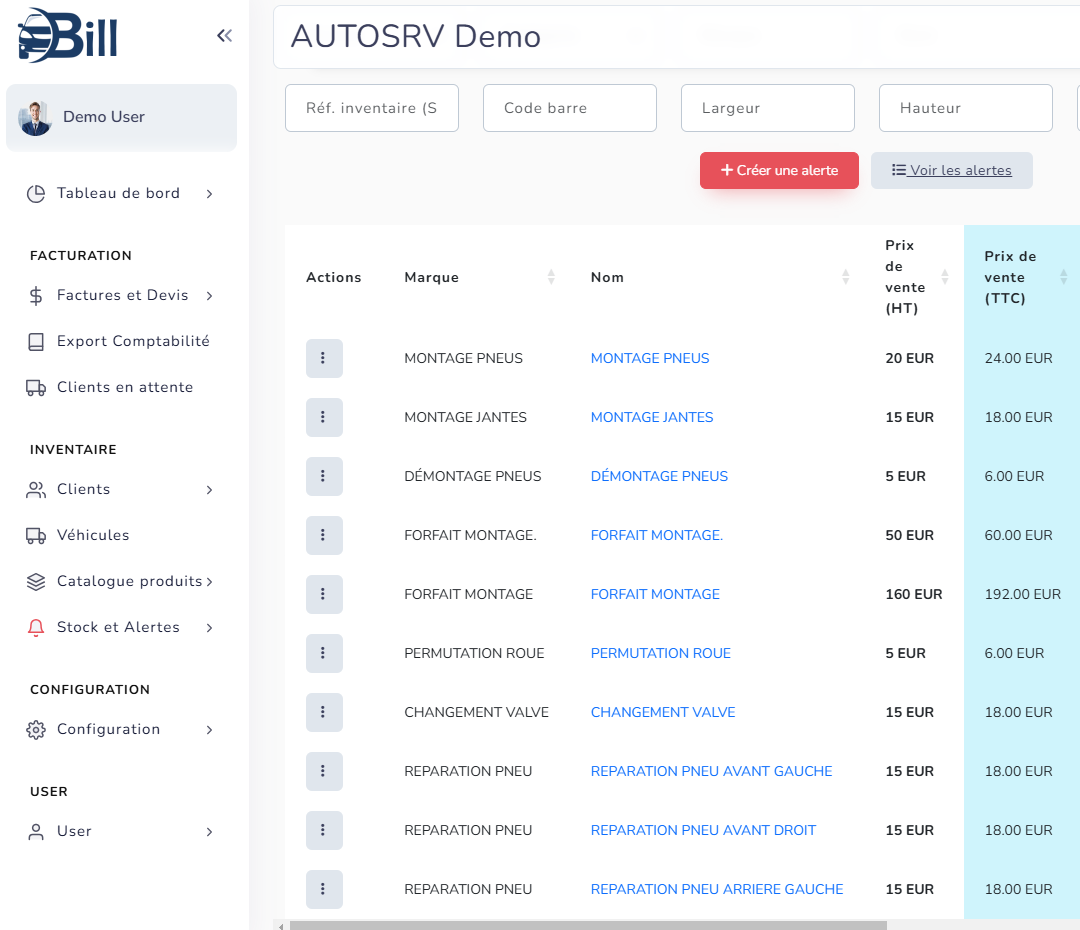This screenshot has width=1080, height=930.
Task: Open DÉMONTAGE PNEUS product link
Action: coord(659,476)
